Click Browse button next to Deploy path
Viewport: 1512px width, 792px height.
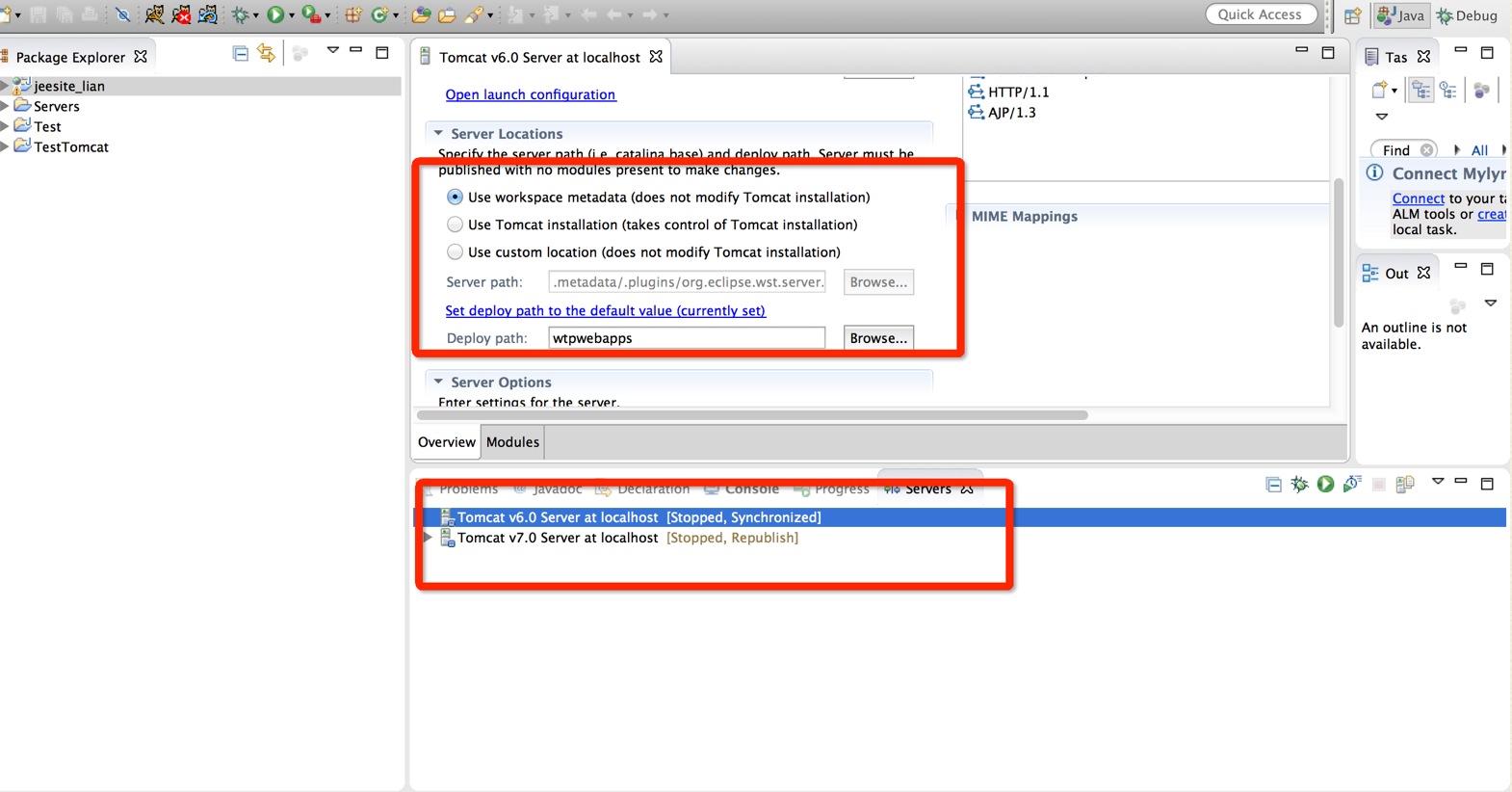coord(878,338)
